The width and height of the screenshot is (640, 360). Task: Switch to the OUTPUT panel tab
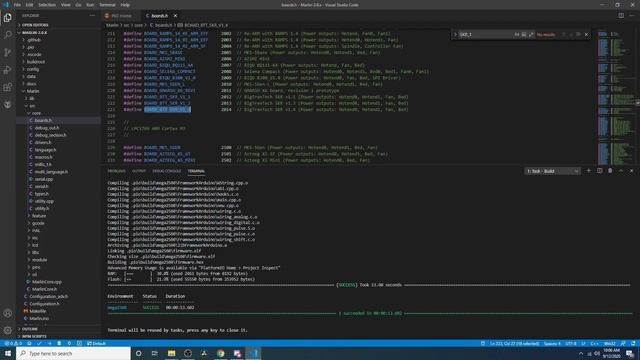tap(139, 171)
